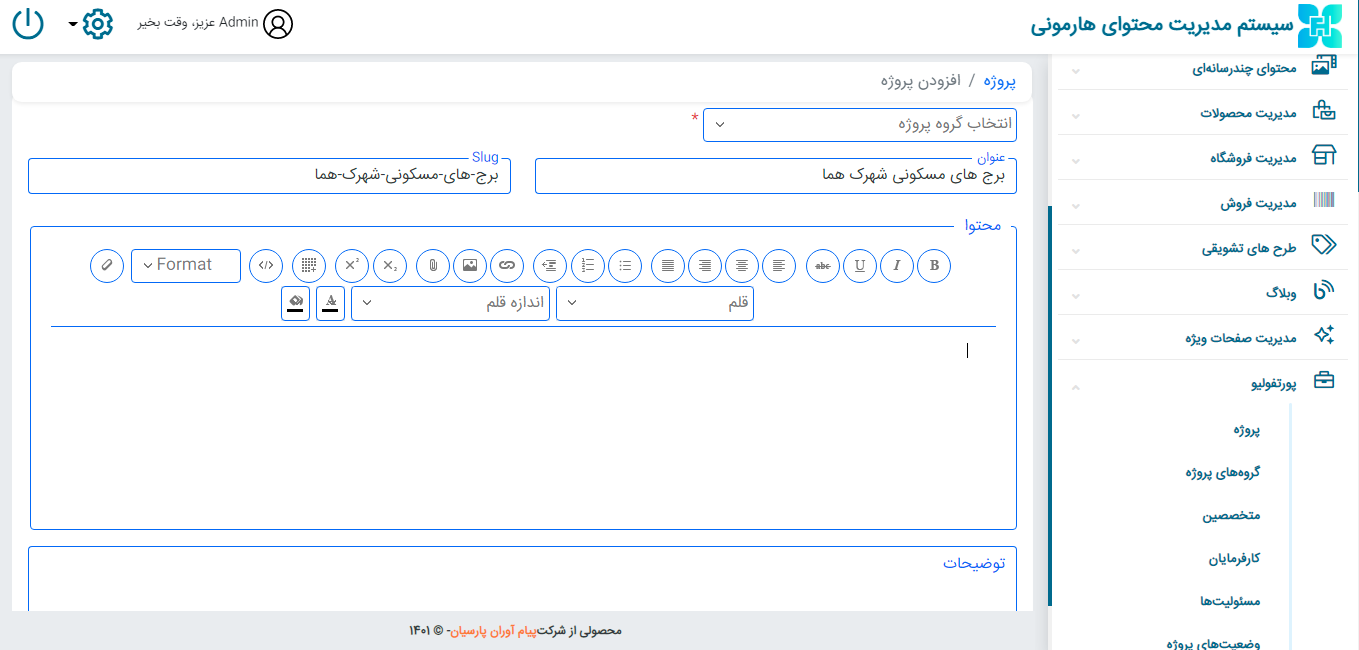Expand the اندازه قلم font size dropdown

(x=450, y=304)
